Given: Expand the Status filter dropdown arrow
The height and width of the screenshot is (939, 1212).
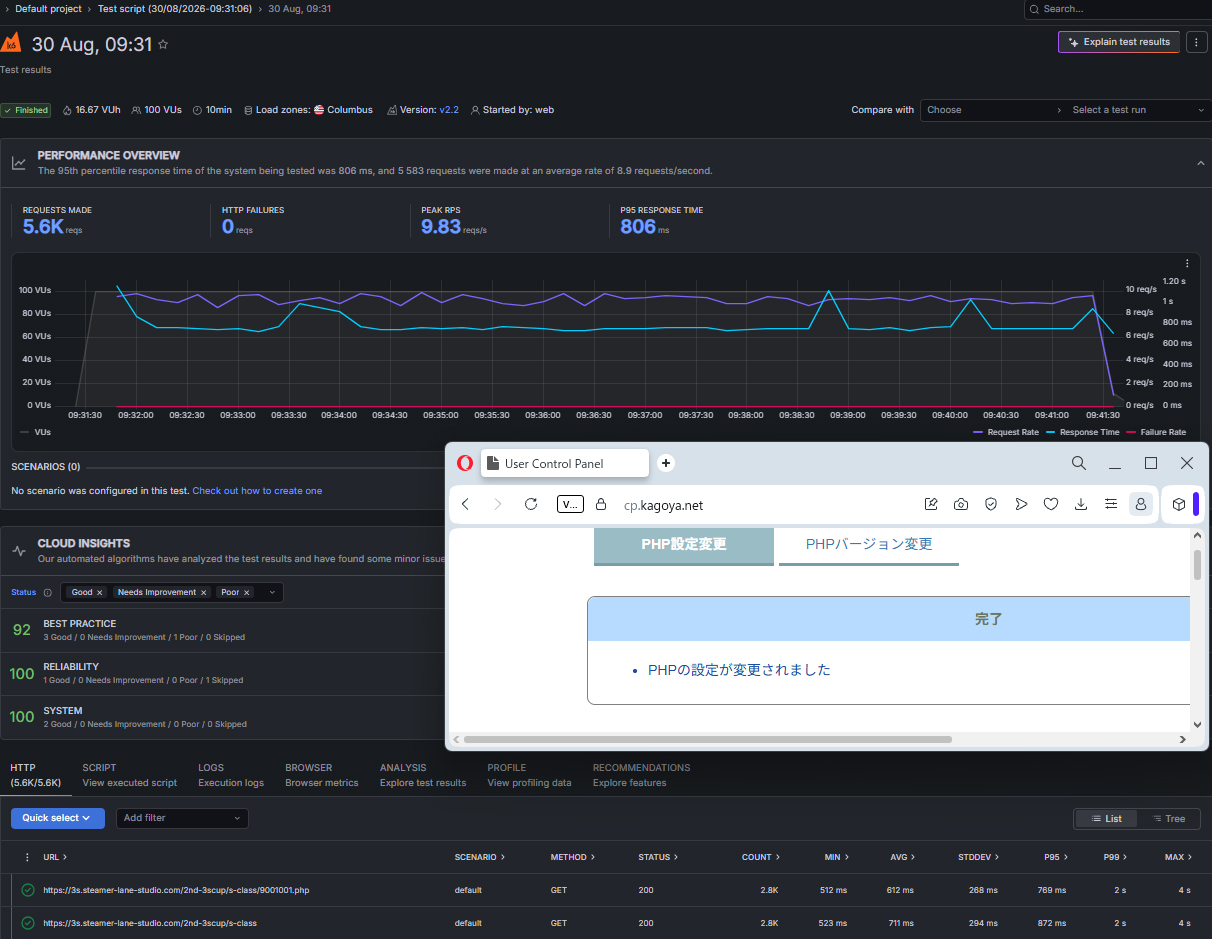Looking at the screenshot, I should pos(270,592).
